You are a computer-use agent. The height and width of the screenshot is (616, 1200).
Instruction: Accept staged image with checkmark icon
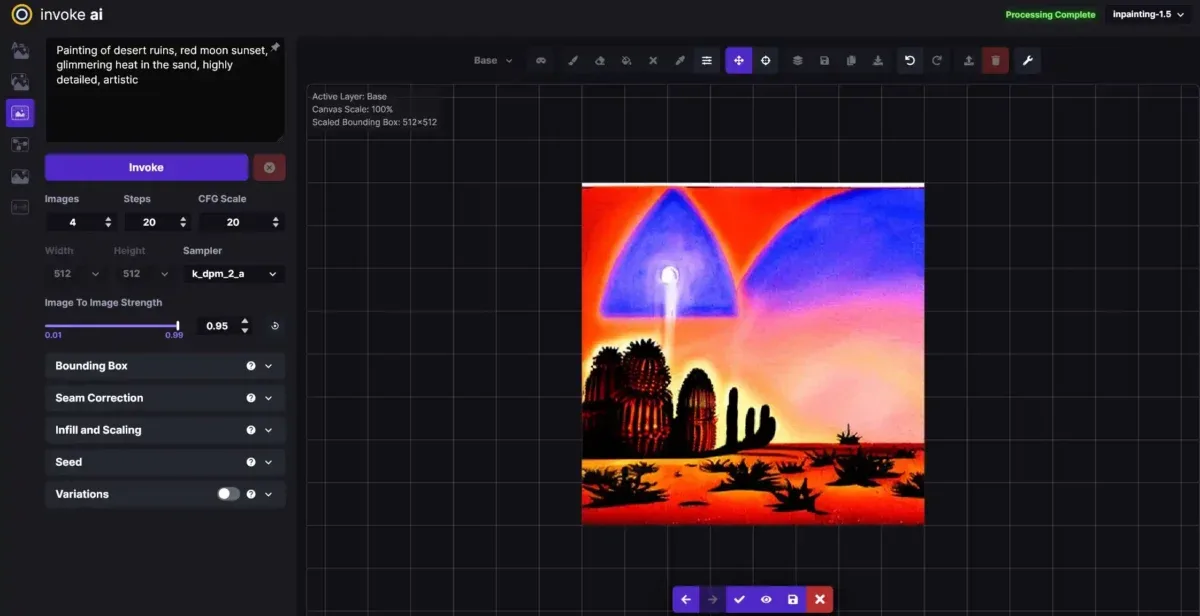pos(739,599)
